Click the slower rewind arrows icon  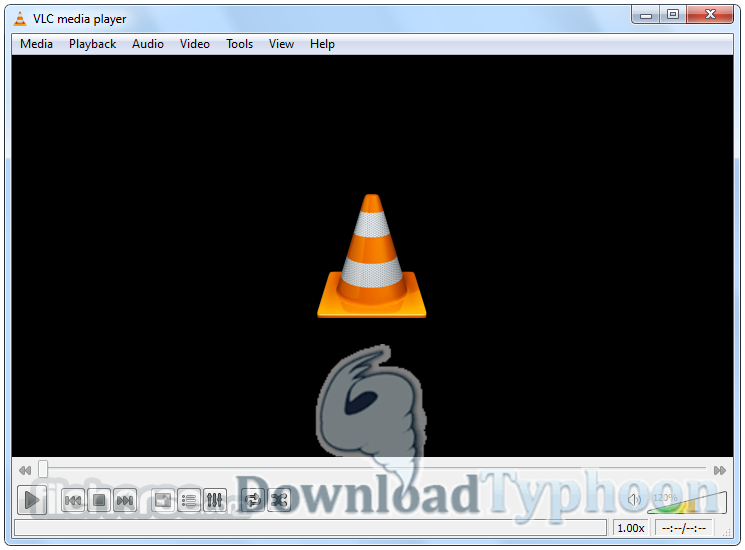pyautogui.click(x=25, y=470)
